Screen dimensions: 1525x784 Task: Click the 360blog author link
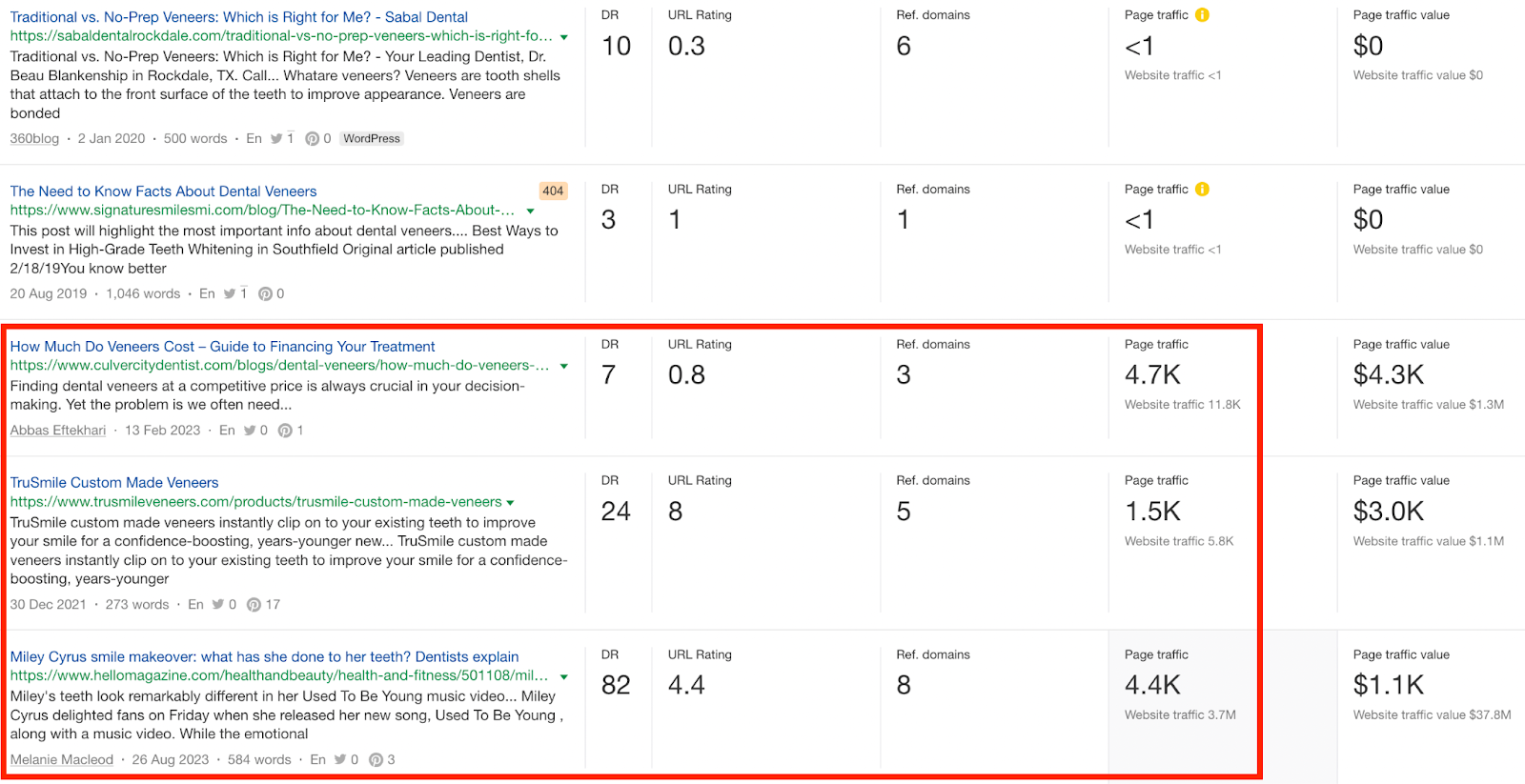click(x=34, y=139)
